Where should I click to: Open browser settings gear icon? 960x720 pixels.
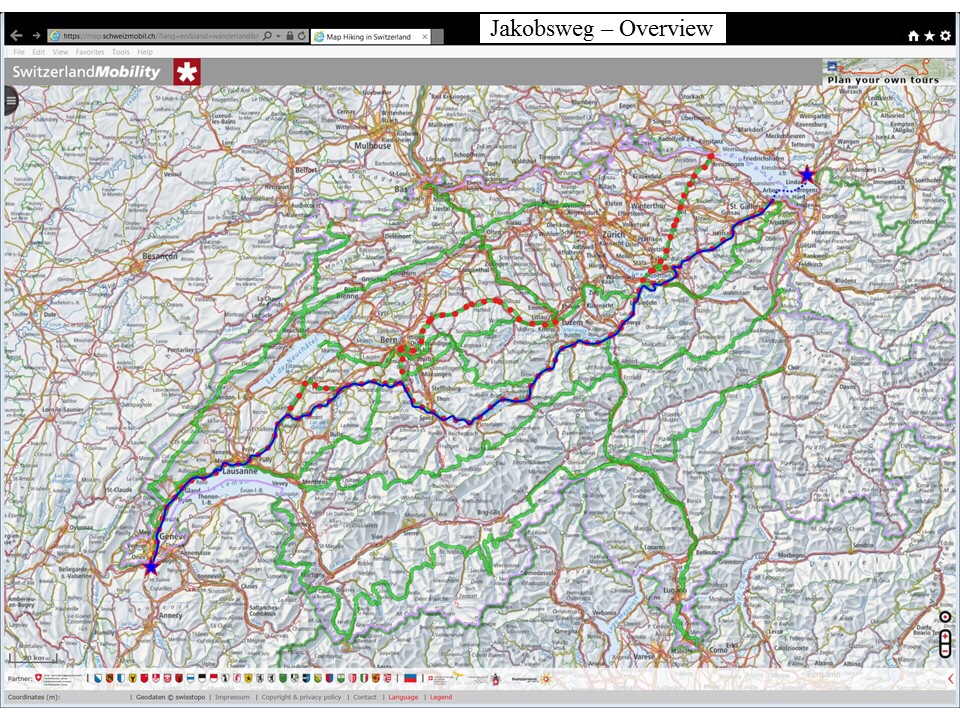point(945,36)
